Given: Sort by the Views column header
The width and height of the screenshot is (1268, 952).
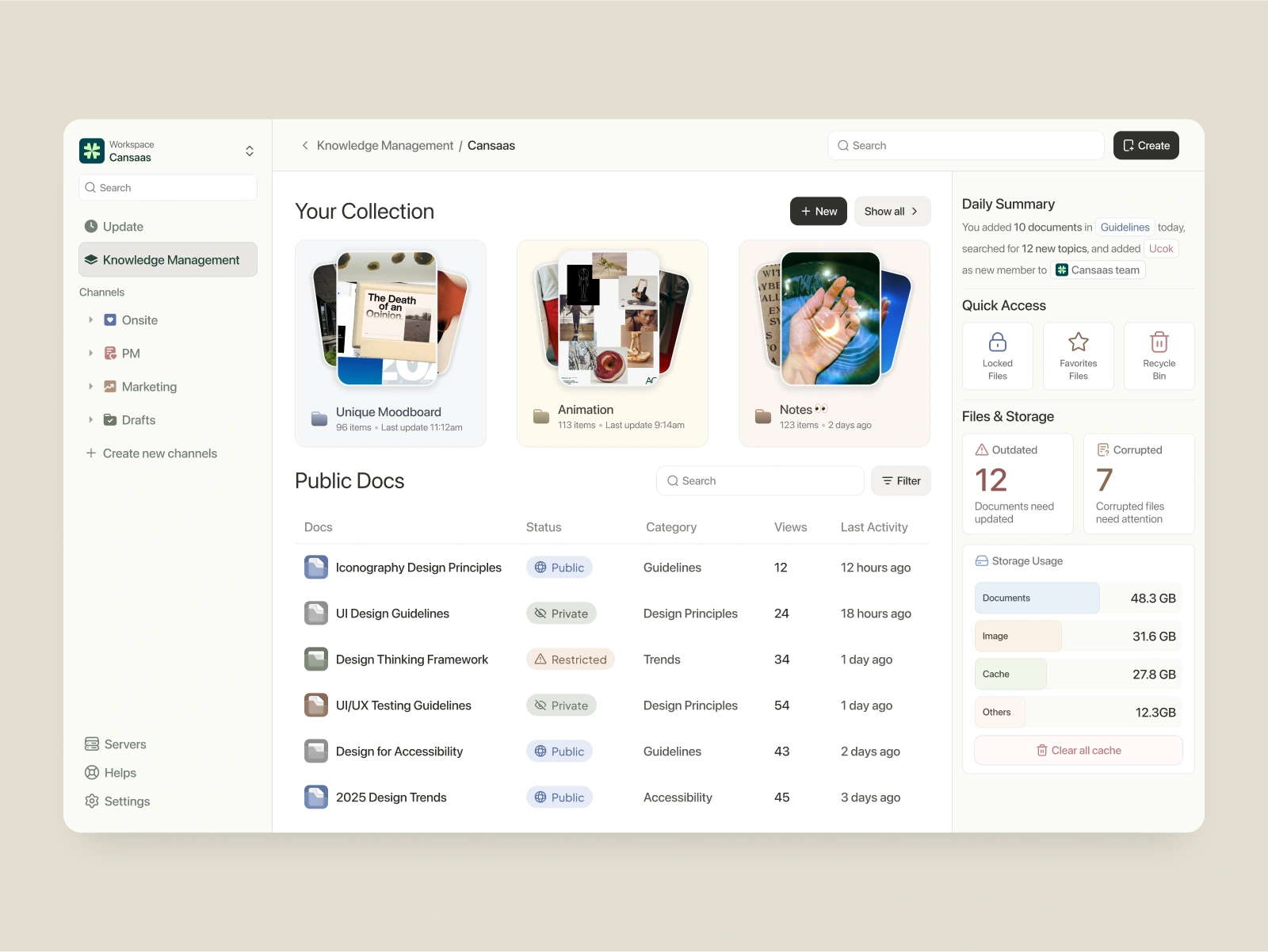Looking at the screenshot, I should (x=790, y=527).
